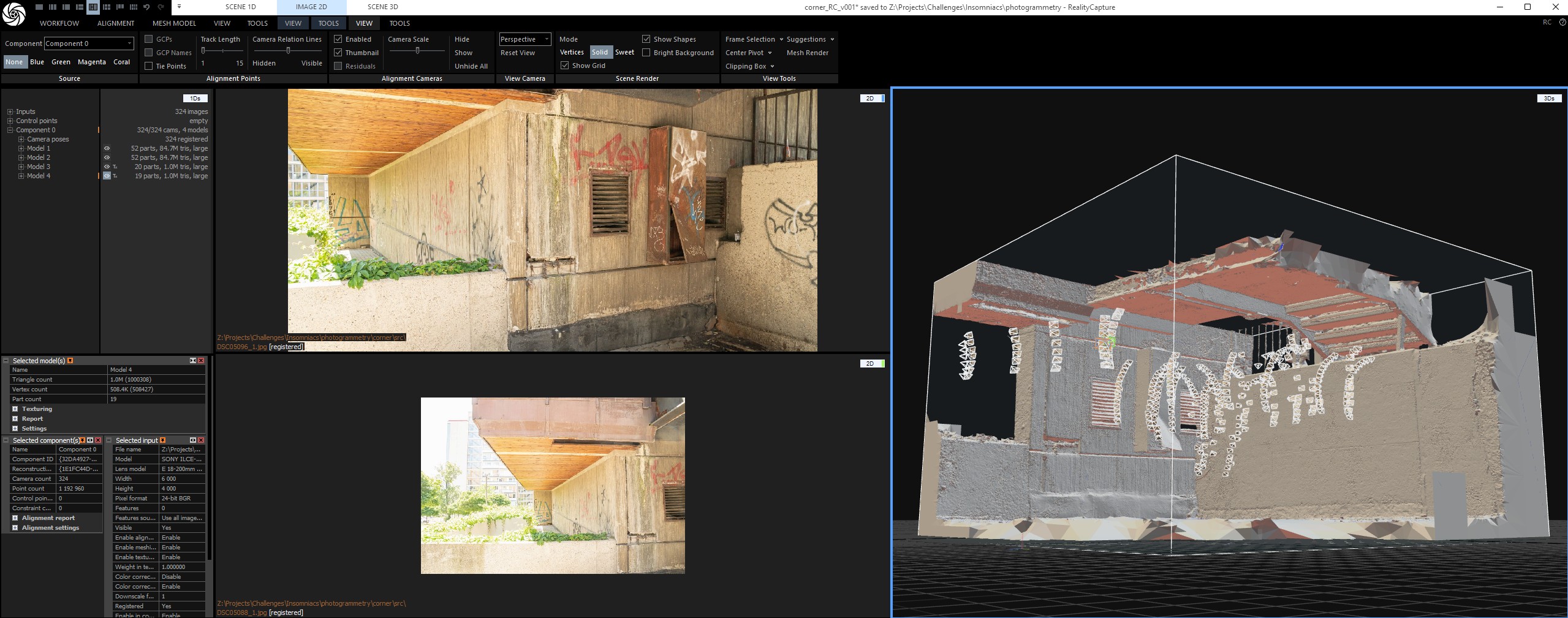Expand the Inputs tree node
The height and width of the screenshot is (618, 1568).
[x=10, y=111]
